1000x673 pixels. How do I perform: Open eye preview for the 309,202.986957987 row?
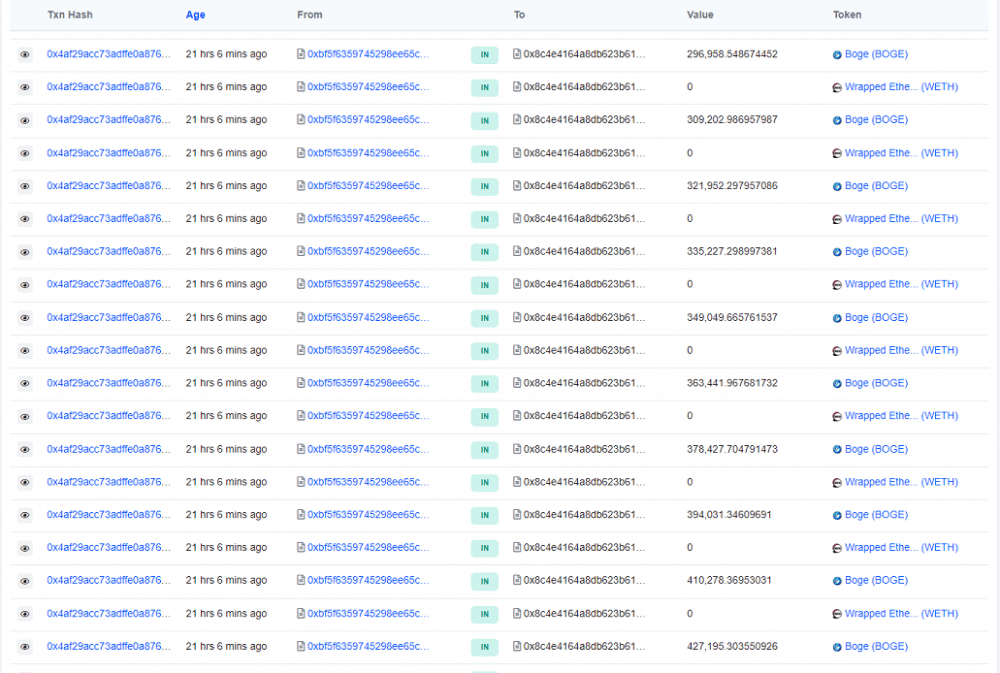click(x=25, y=120)
